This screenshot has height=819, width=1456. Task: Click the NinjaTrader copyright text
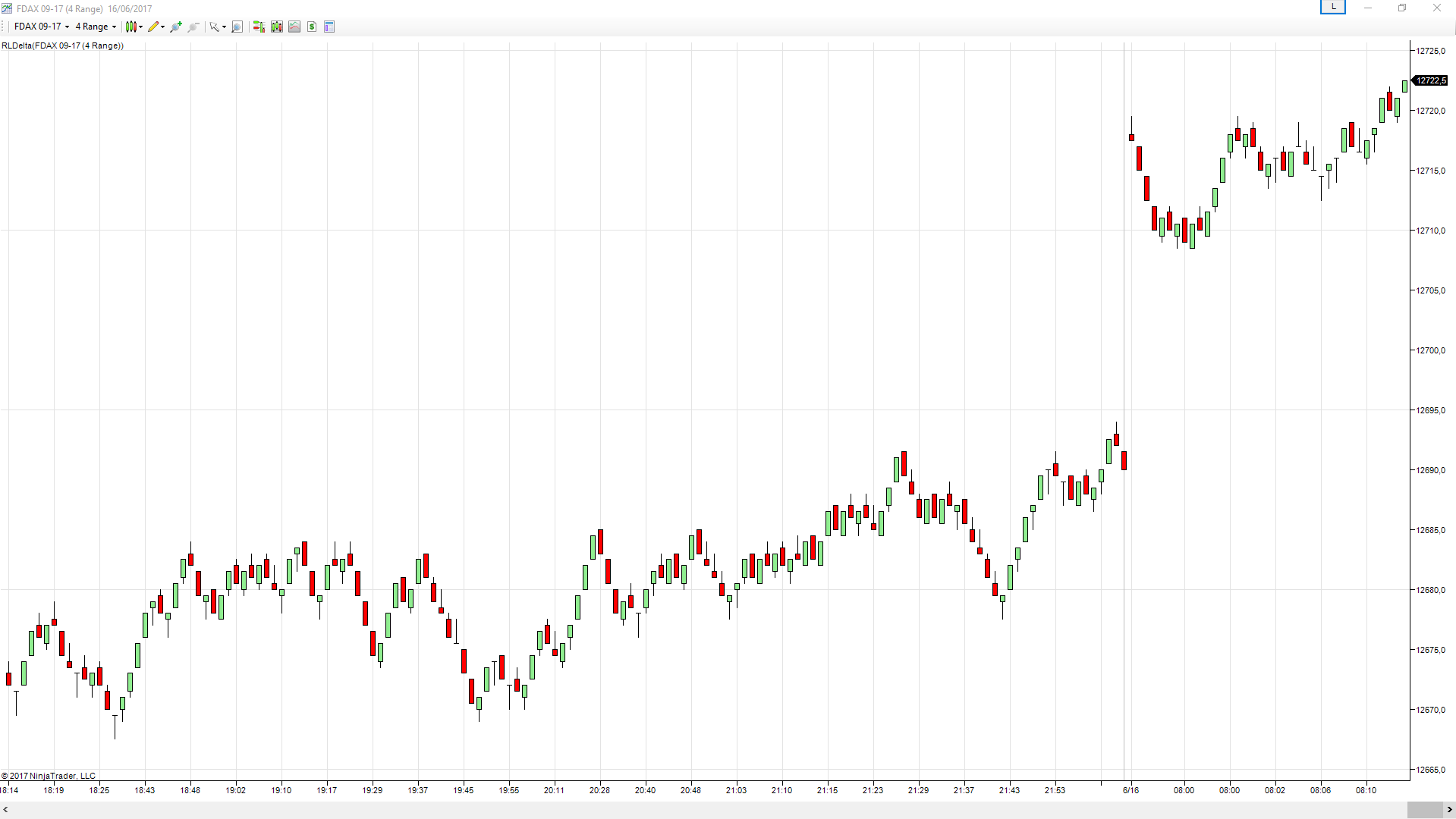point(49,776)
